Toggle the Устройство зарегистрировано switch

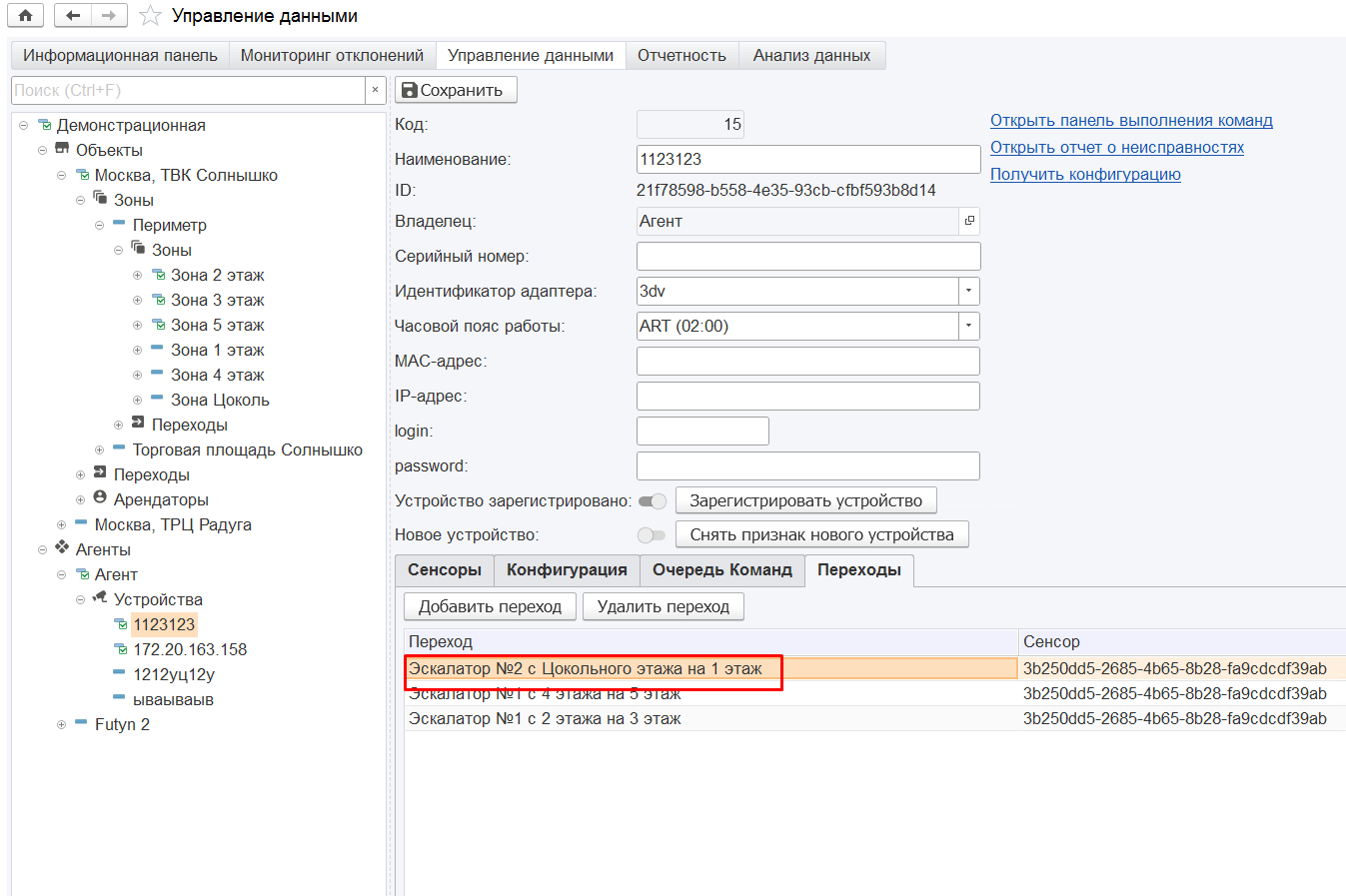(x=652, y=500)
